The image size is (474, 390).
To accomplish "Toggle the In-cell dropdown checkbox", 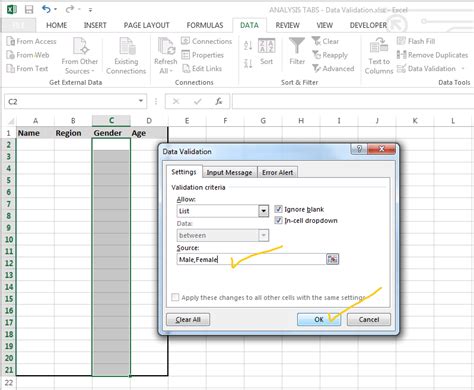I will tap(278, 220).
